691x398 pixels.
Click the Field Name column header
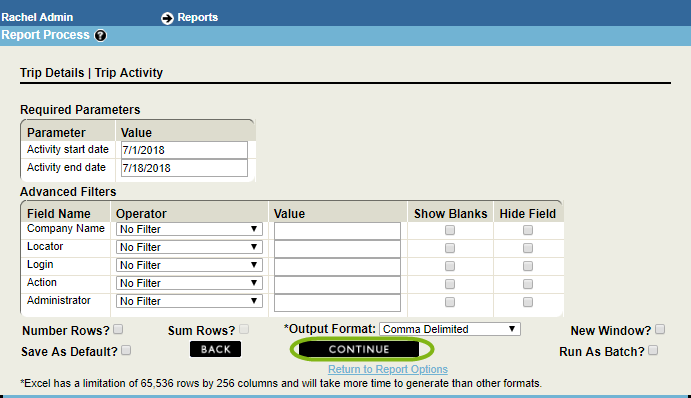click(x=59, y=214)
